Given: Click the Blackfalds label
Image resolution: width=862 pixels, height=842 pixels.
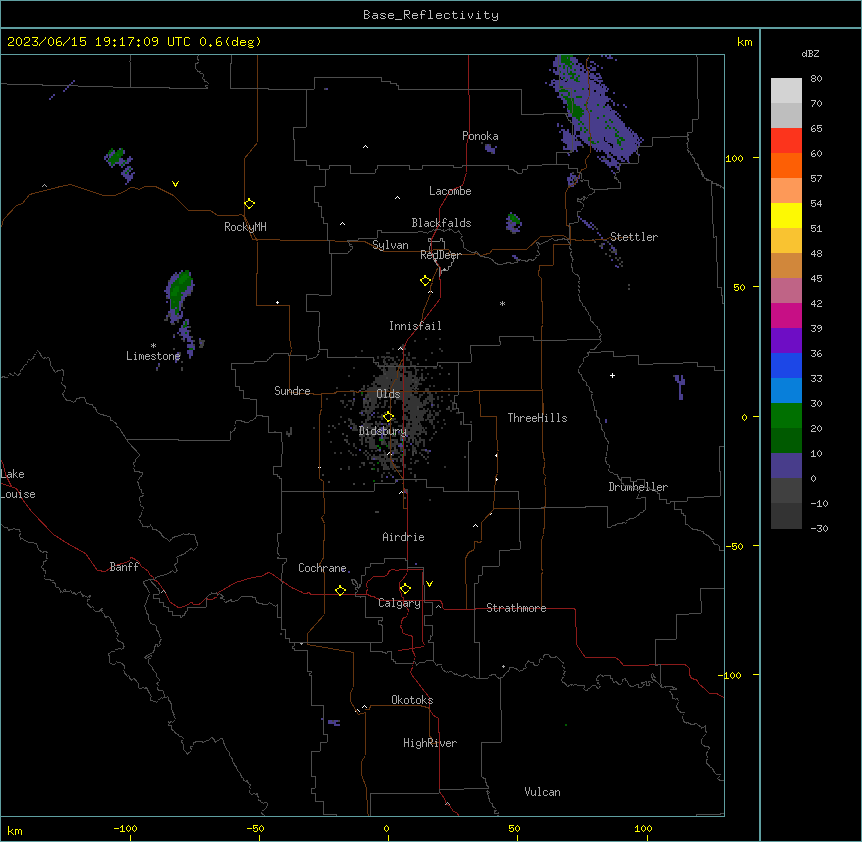Looking at the screenshot, I should tap(441, 223).
